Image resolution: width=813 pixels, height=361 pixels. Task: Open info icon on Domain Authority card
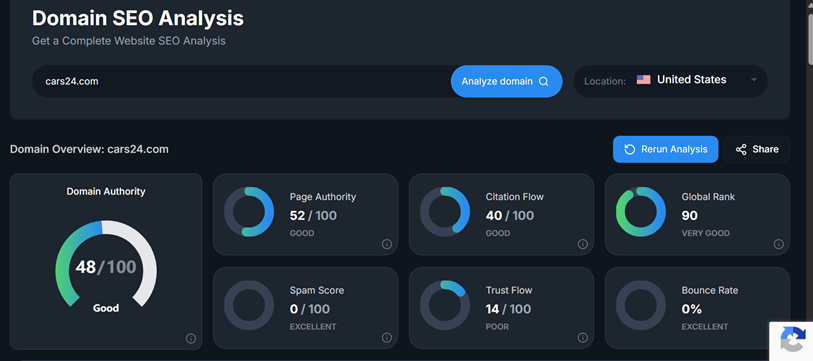[x=191, y=338]
